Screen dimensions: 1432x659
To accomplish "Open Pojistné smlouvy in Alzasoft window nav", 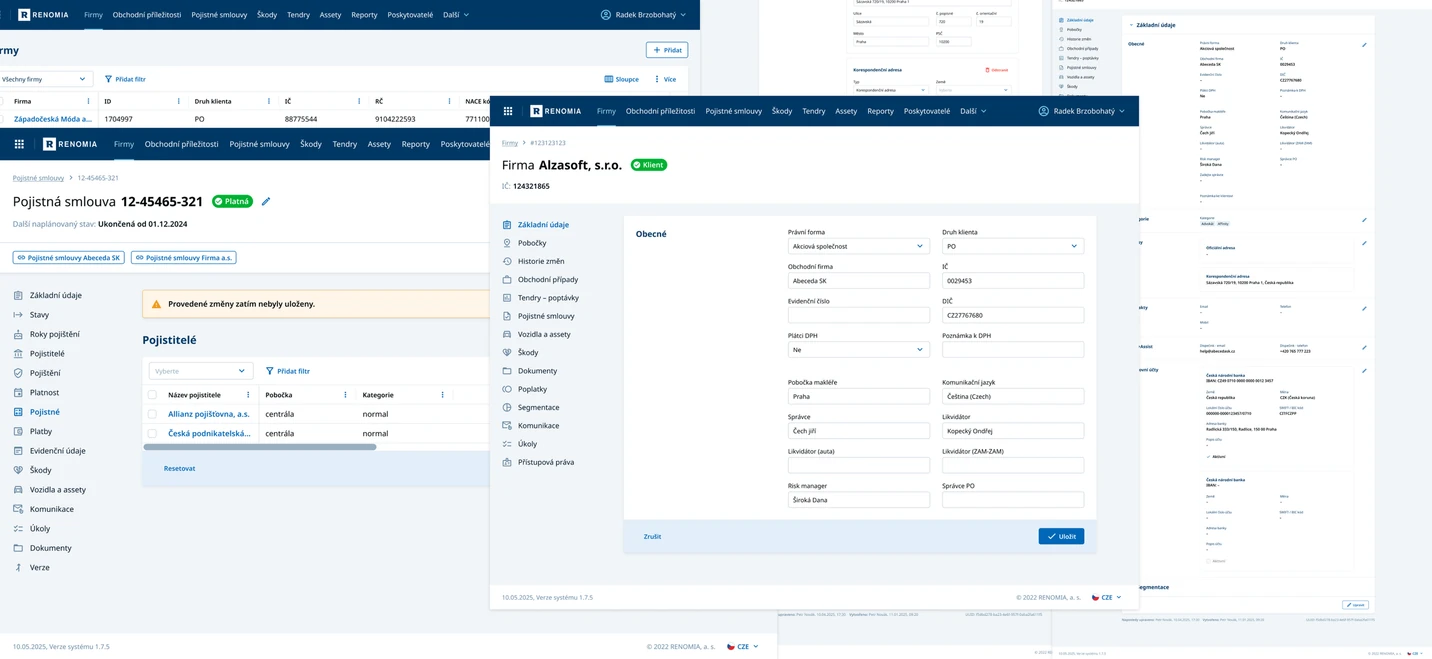I will point(733,111).
